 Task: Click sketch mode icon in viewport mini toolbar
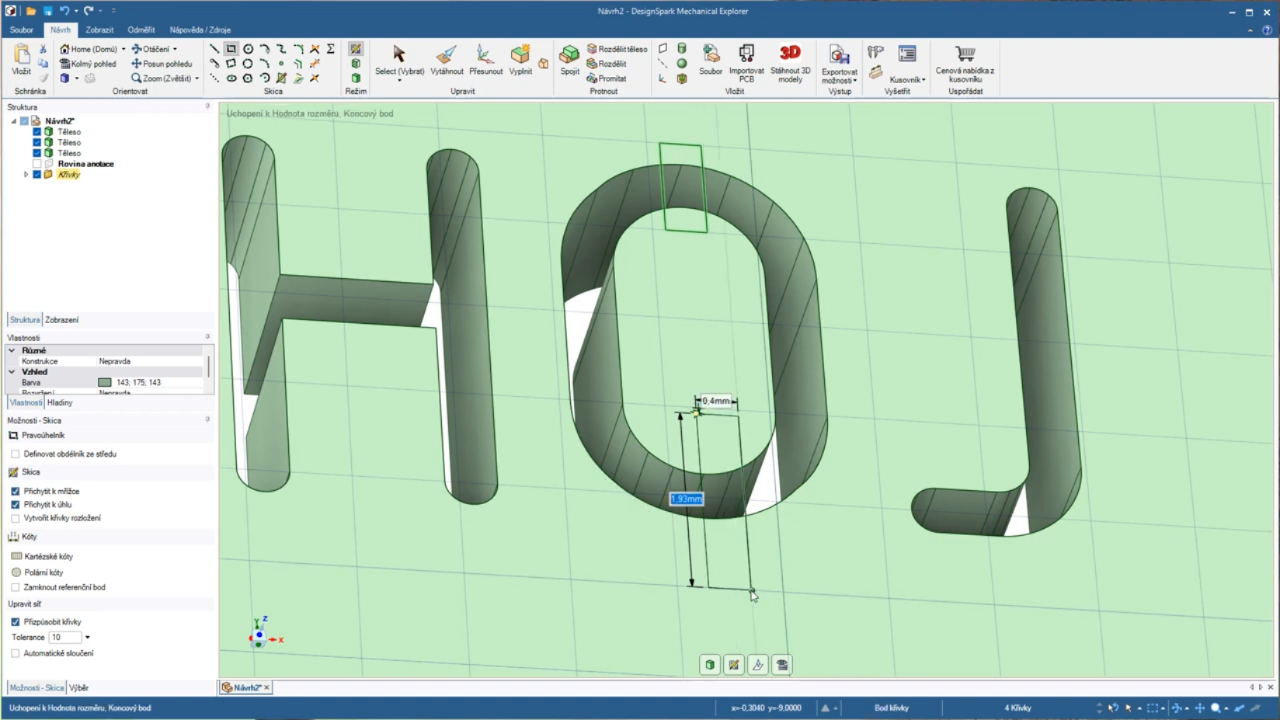click(x=734, y=665)
